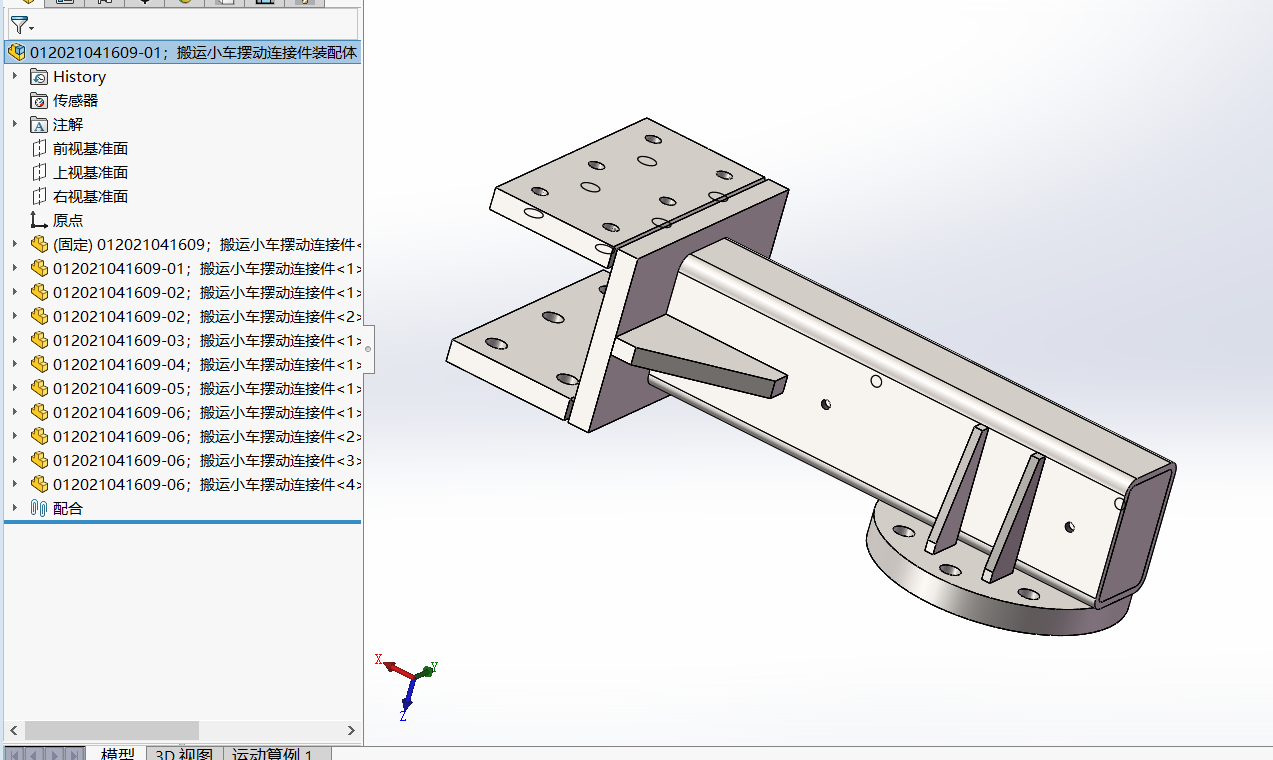Click the 原点 label text
The width and height of the screenshot is (1273, 760).
point(68,221)
